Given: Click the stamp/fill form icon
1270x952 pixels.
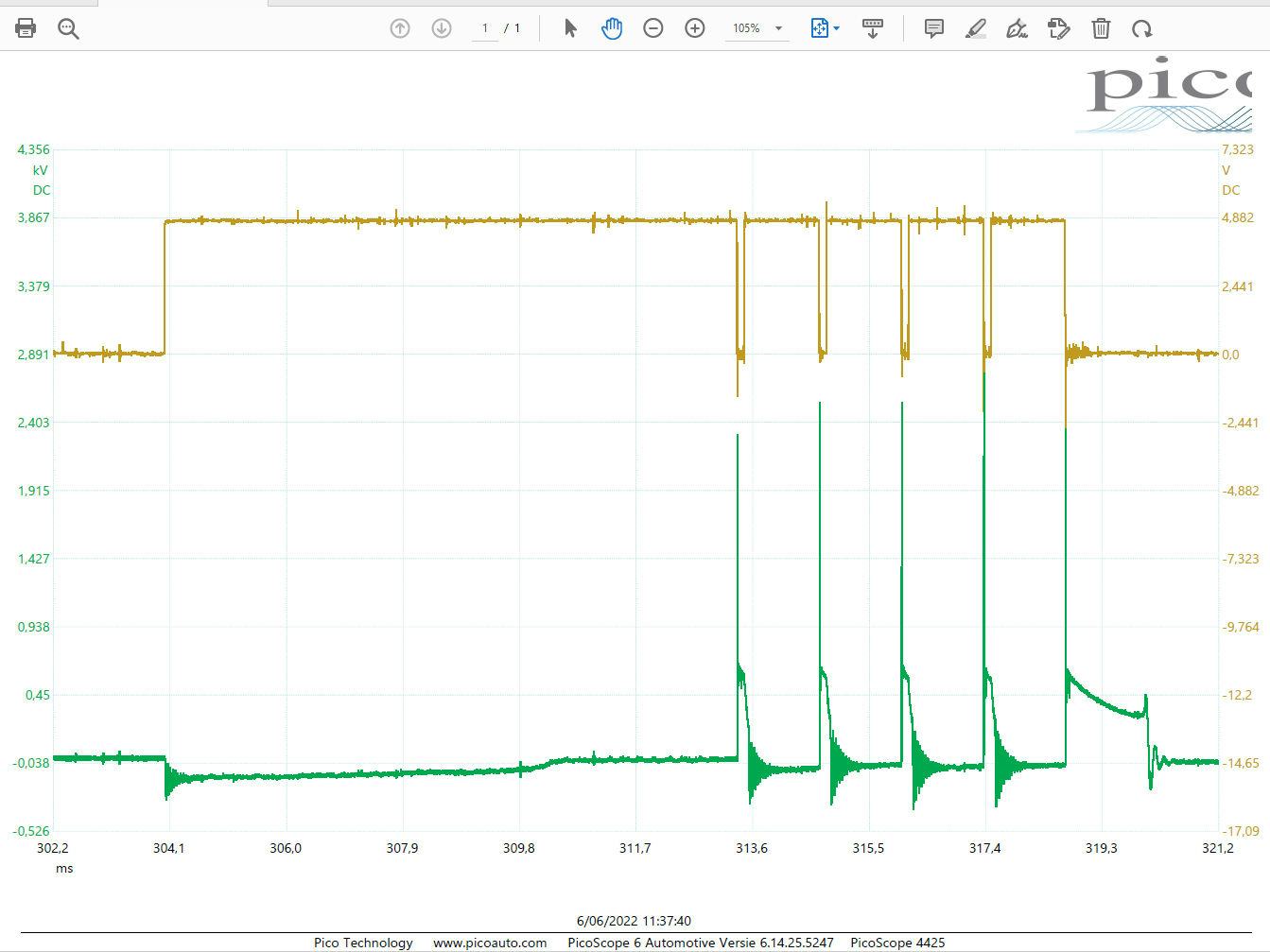Looking at the screenshot, I should click(x=1059, y=28).
